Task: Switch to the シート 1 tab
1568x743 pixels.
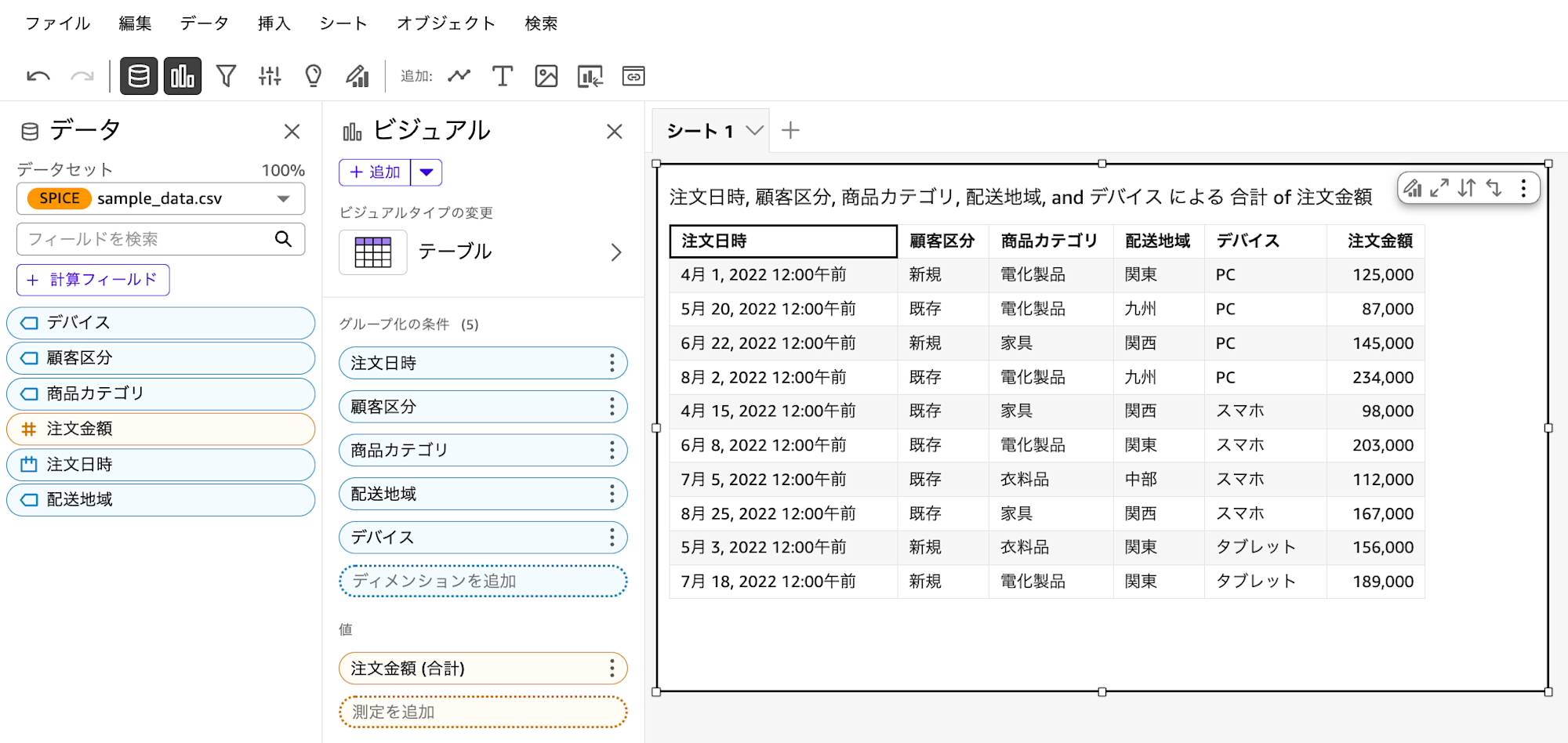Action: point(702,130)
